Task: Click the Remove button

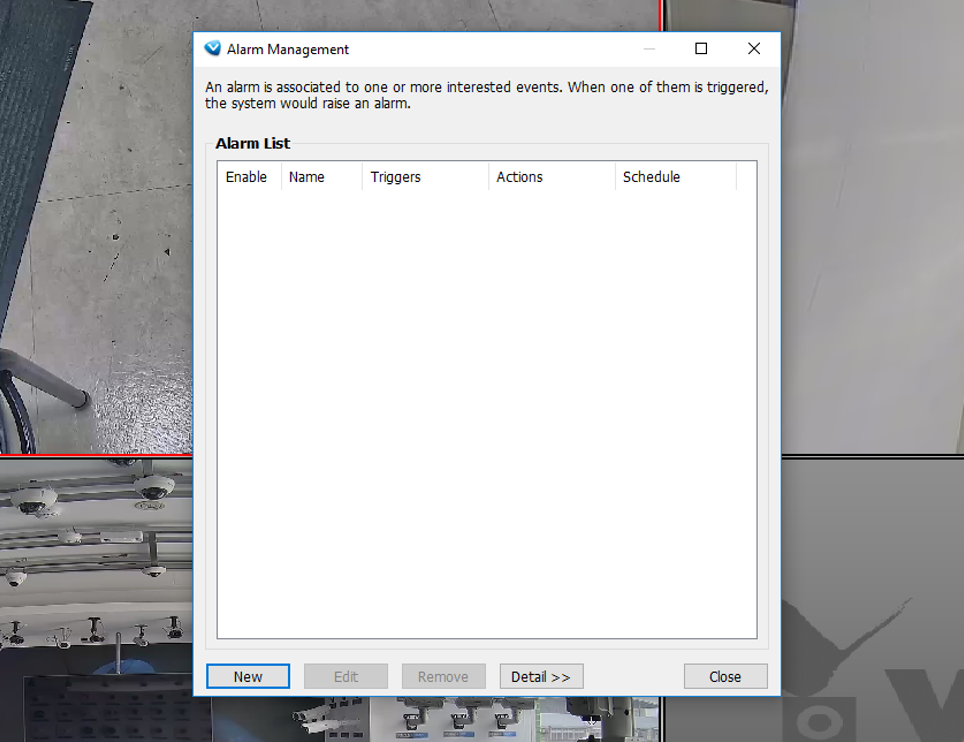Action: tap(443, 677)
